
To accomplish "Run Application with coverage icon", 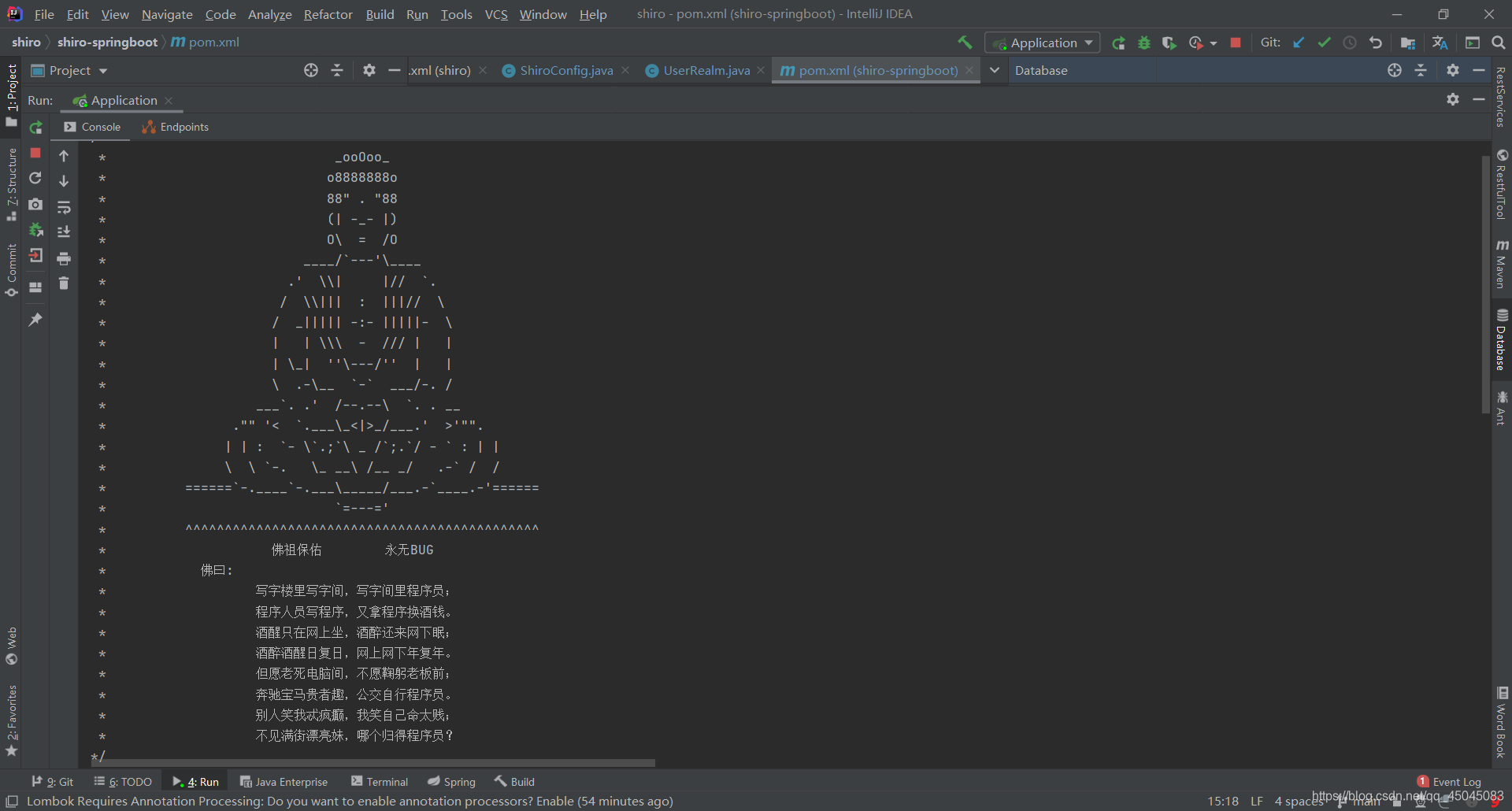I will [x=1169, y=43].
